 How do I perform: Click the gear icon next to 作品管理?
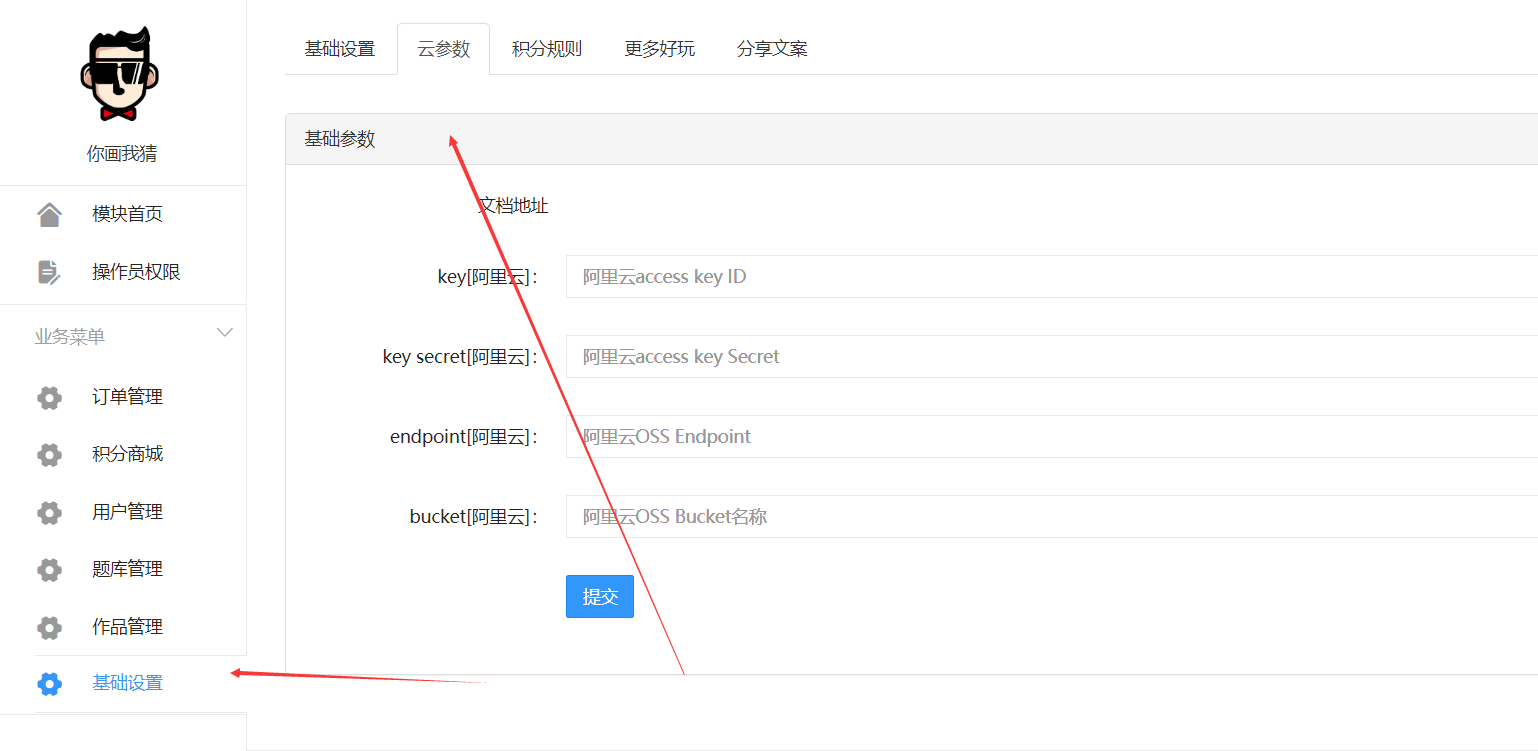[x=49, y=628]
